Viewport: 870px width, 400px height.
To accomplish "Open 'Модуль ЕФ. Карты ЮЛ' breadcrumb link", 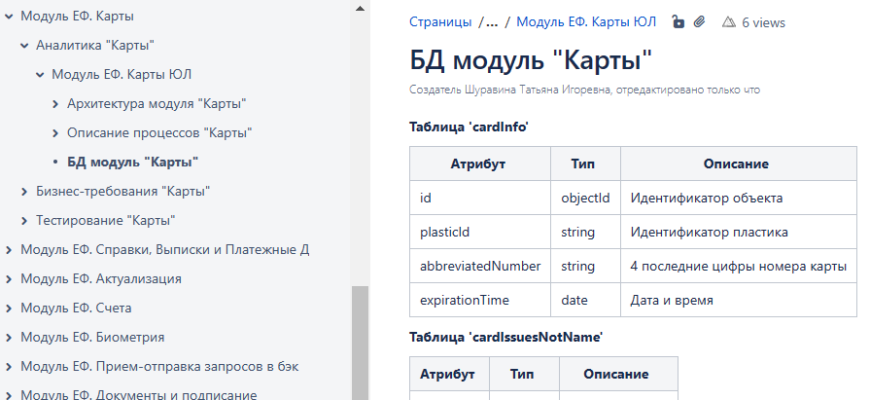I will 586,21.
